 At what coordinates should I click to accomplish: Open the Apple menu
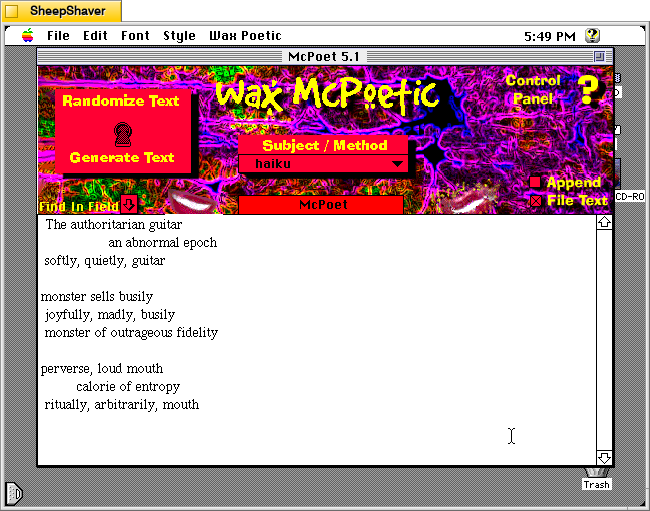pos(28,36)
